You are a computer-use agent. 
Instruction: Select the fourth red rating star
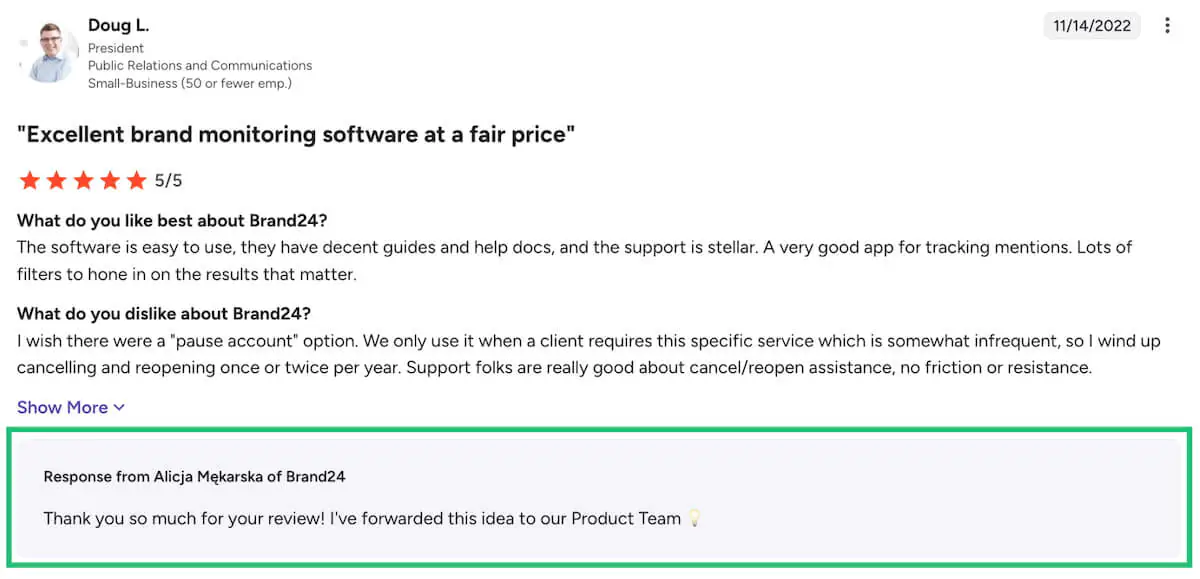[x=110, y=181]
